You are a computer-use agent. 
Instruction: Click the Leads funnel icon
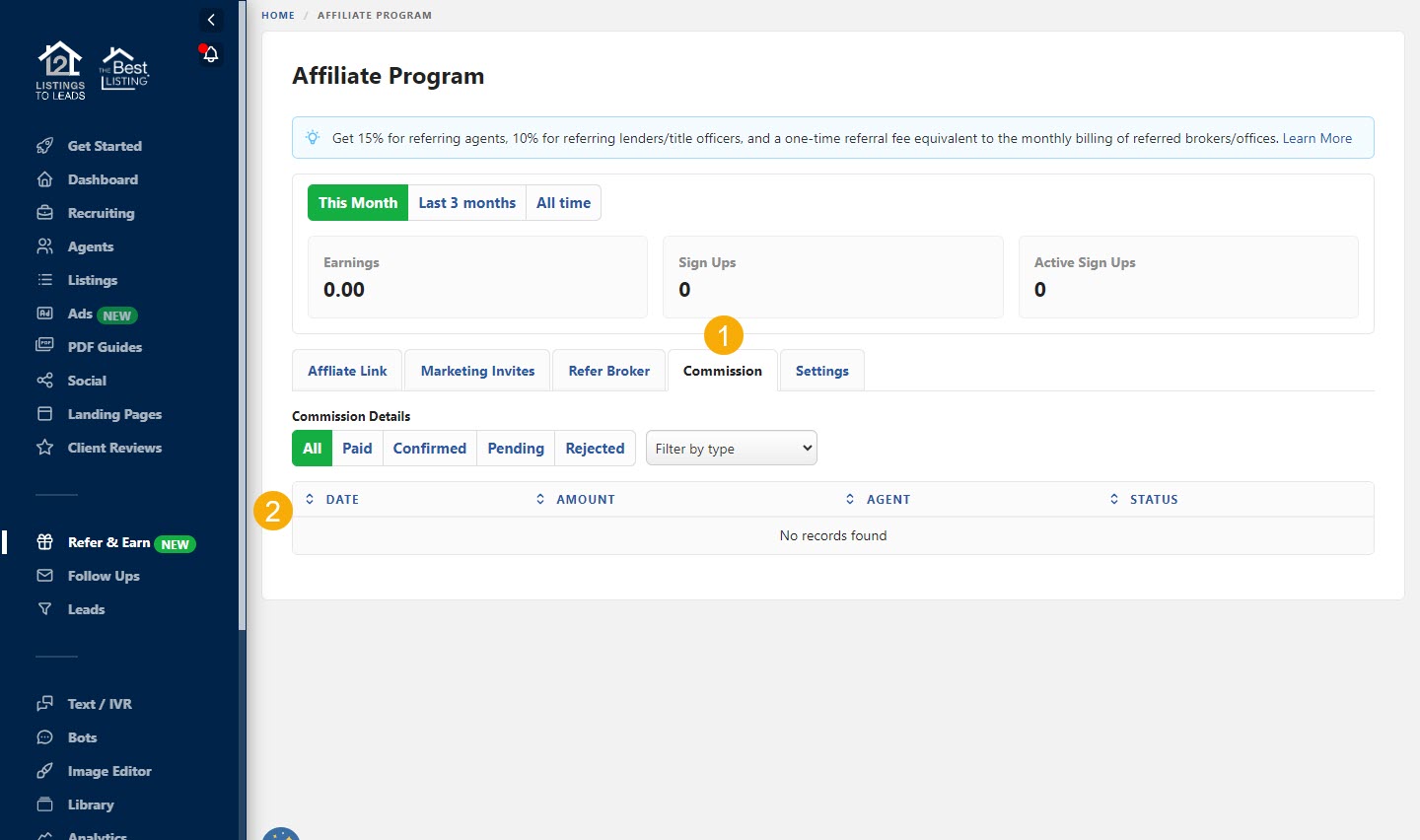point(44,609)
